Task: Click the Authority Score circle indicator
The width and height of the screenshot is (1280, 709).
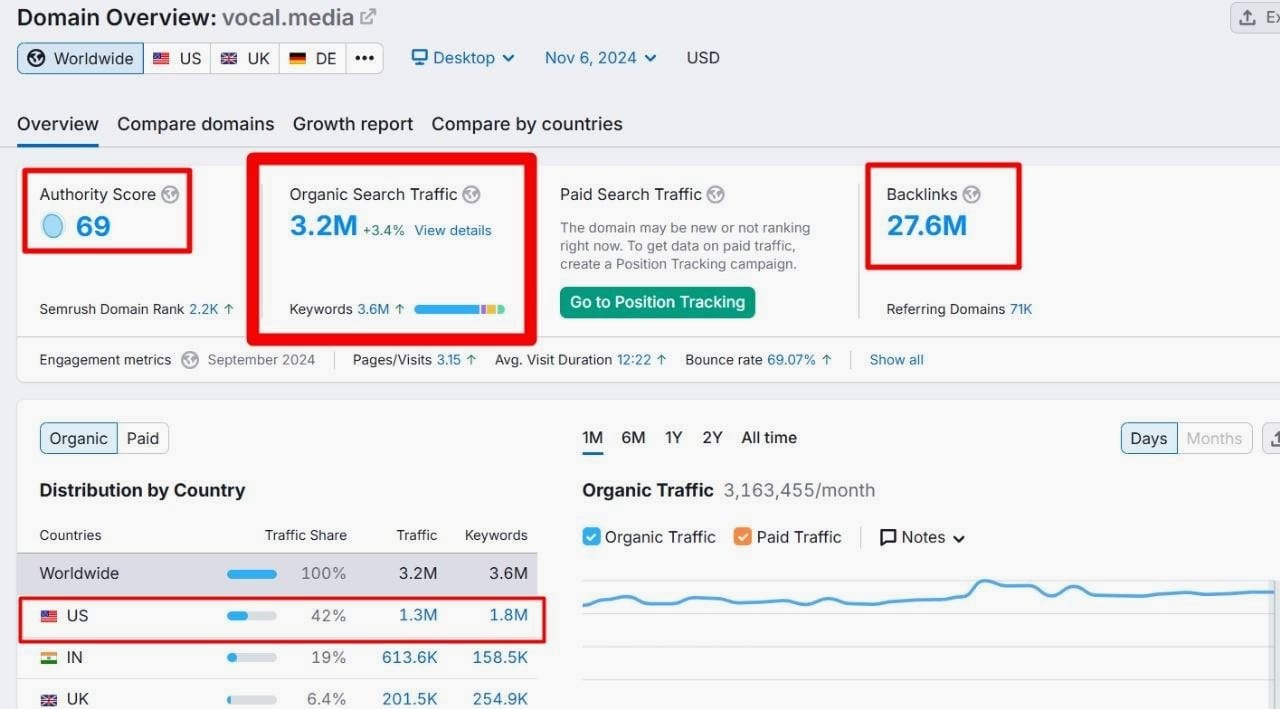Action: pos(53,226)
